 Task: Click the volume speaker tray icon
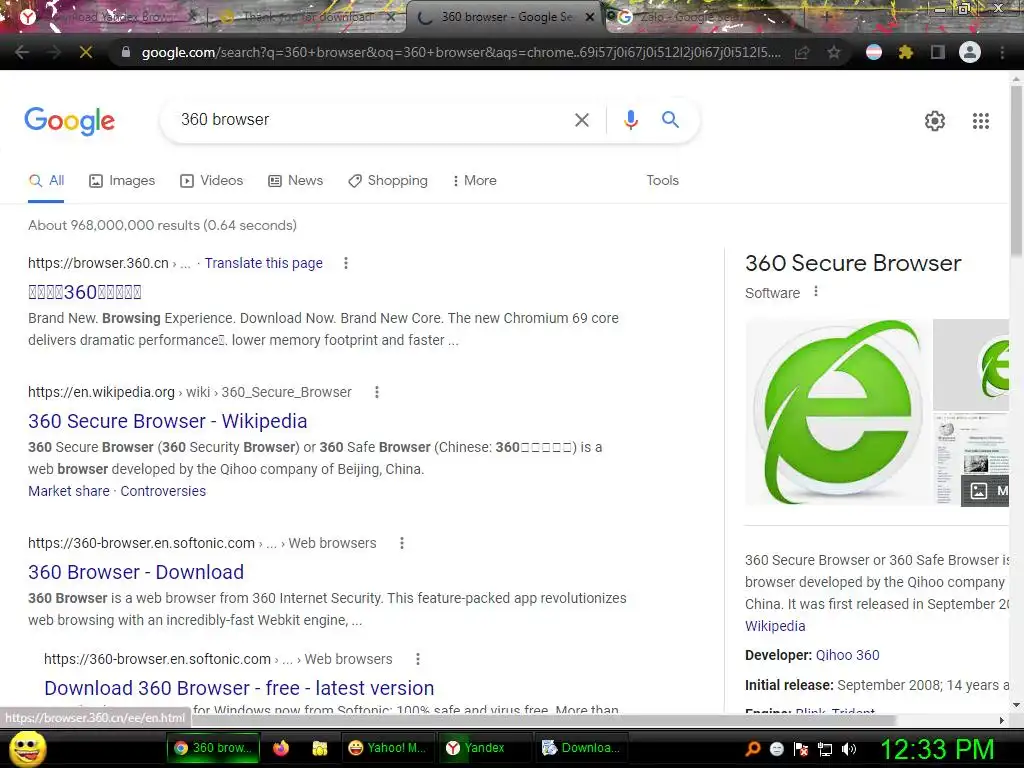click(x=849, y=749)
